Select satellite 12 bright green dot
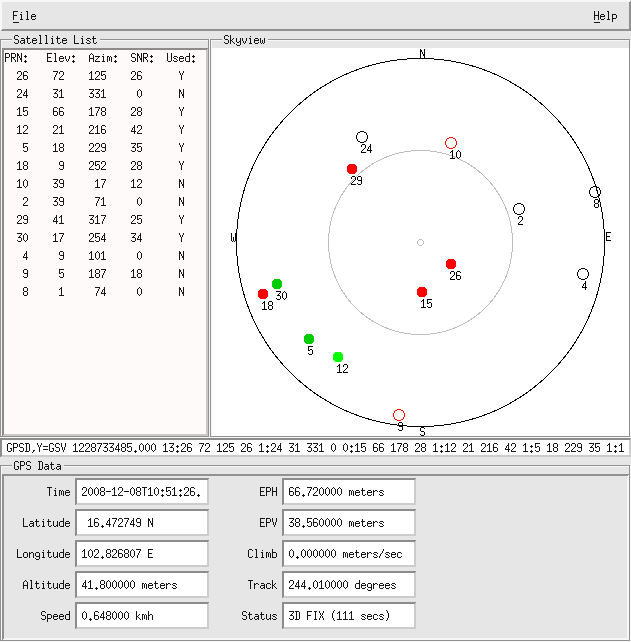631x642 pixels. coord(338,357)
